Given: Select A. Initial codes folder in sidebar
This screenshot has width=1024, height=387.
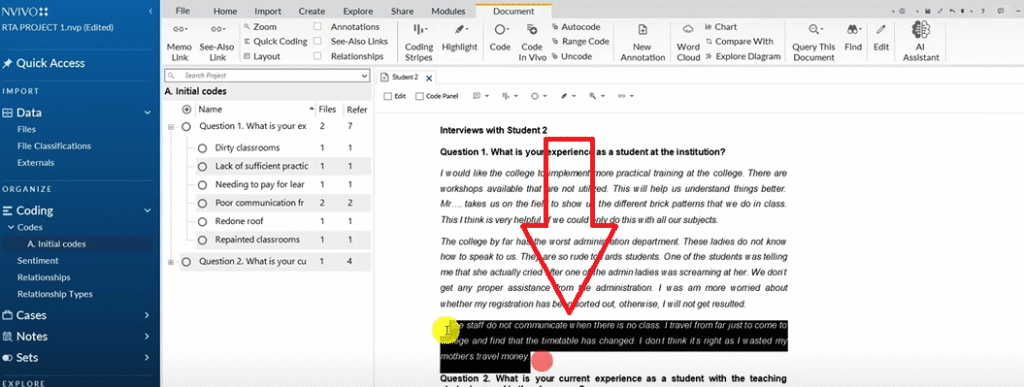Looking at the screenshot, I should 57,244.
